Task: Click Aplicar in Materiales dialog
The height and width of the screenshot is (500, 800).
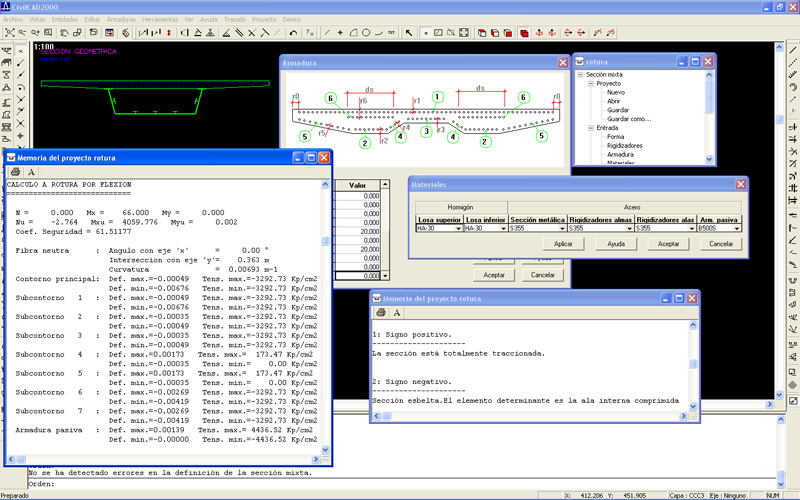Action: [562, 244]
